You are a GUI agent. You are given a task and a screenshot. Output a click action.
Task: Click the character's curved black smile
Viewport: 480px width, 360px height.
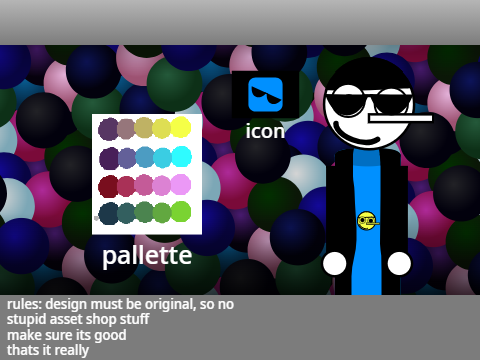click(x=356, y=135)
